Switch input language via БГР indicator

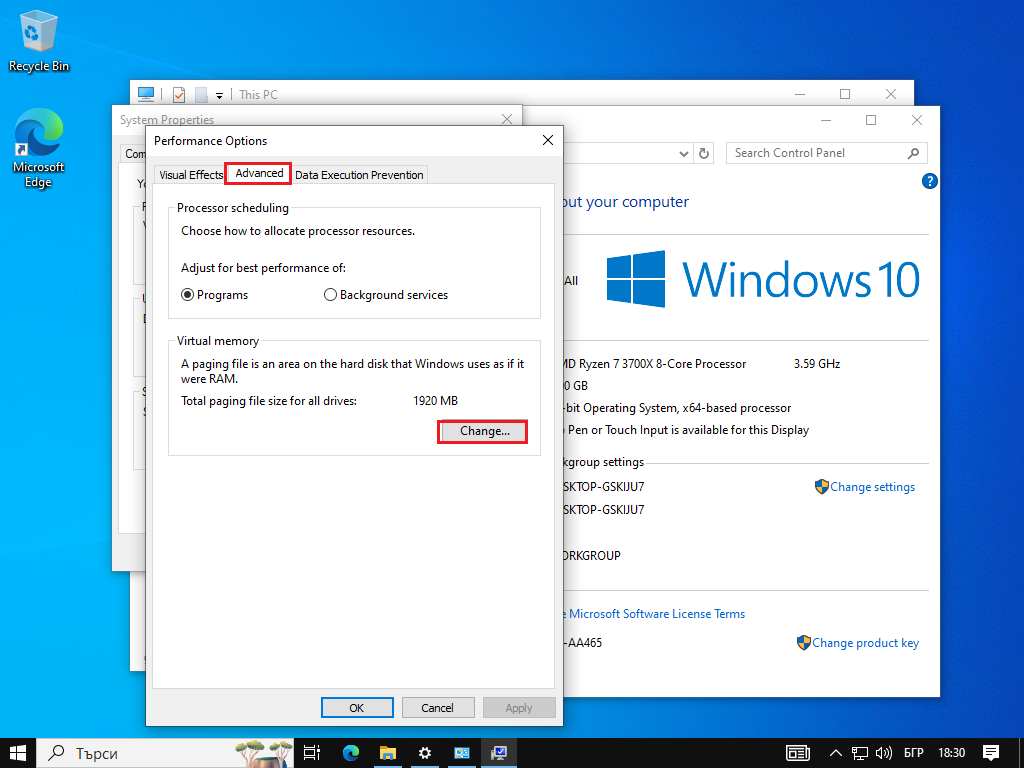[914, 753]
